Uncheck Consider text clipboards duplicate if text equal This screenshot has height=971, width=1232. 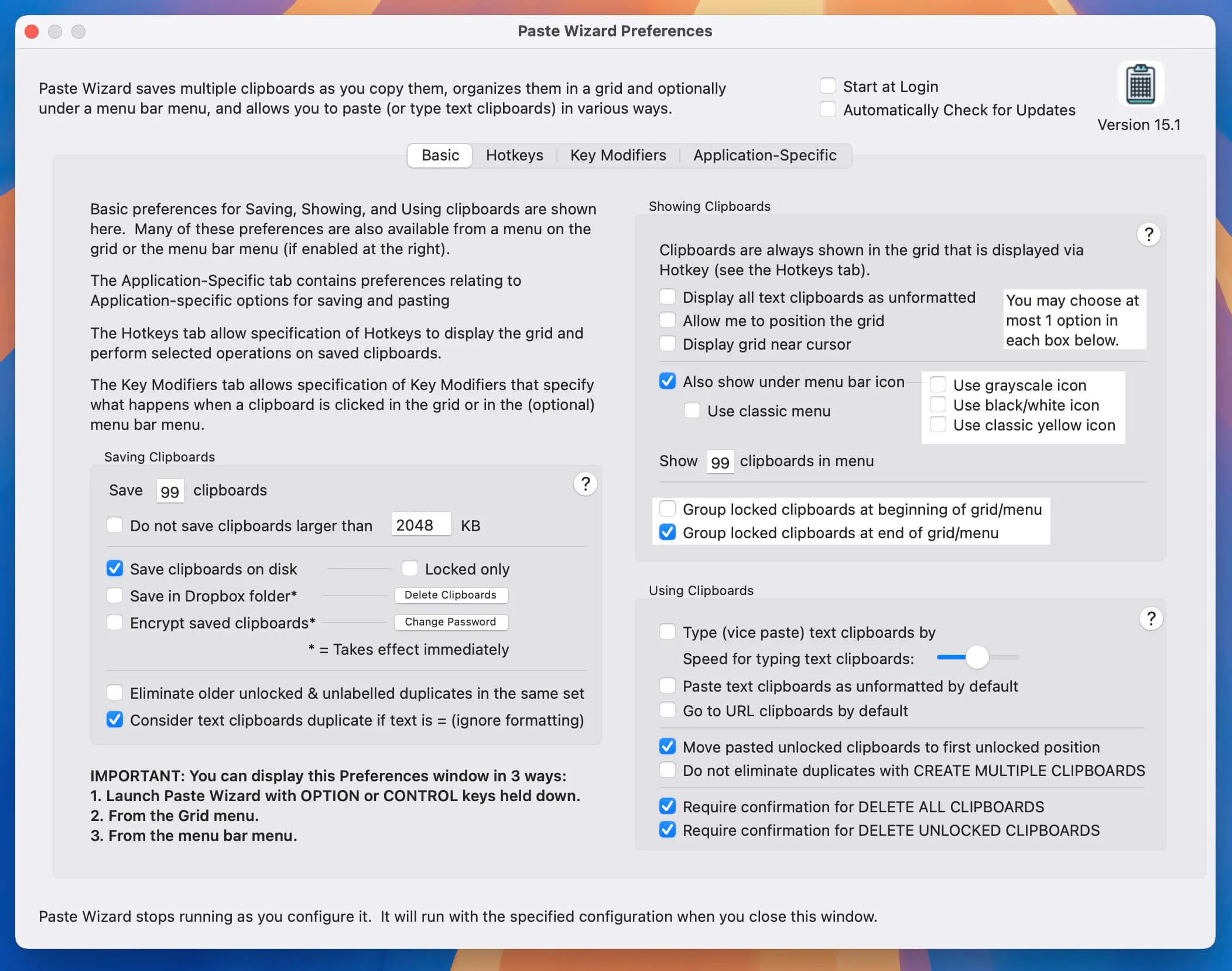pyautogui.click(x=114, y=720)
